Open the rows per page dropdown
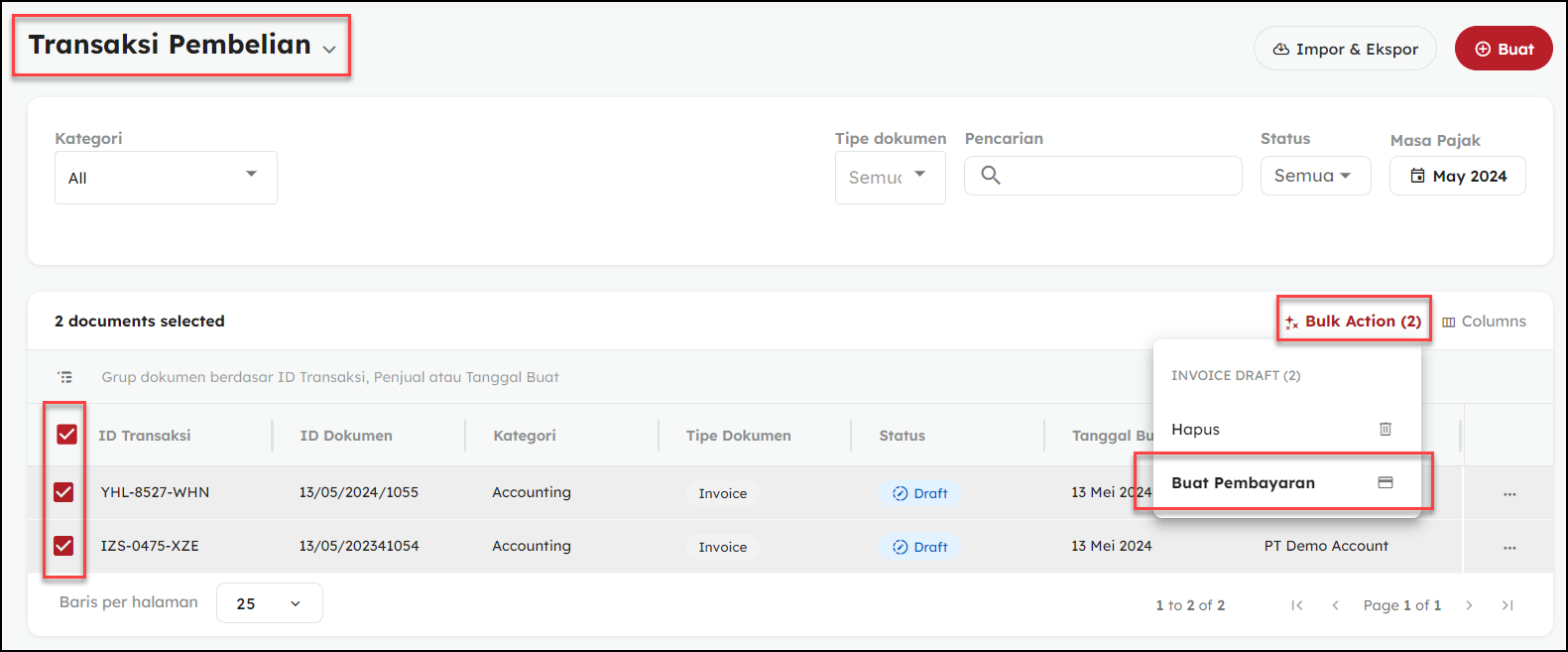Screen dimensions: 1568x652 tap(269, 603)
